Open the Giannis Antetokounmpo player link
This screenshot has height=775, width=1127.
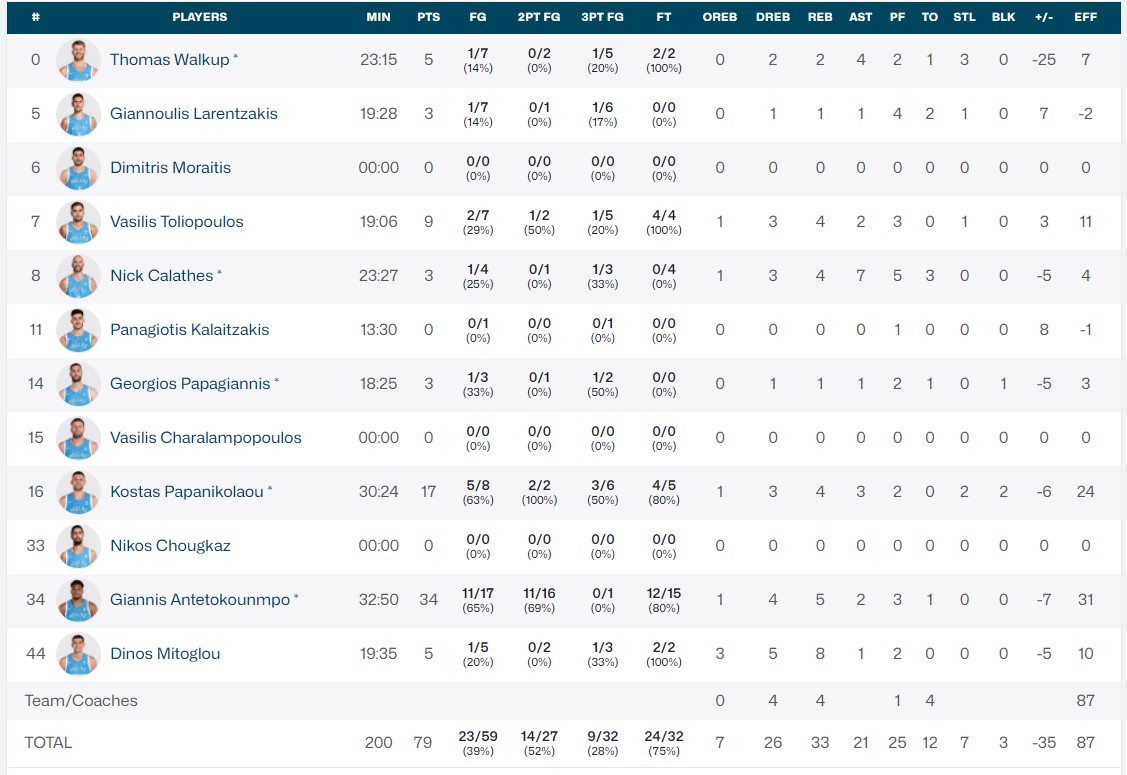point(200,599)
